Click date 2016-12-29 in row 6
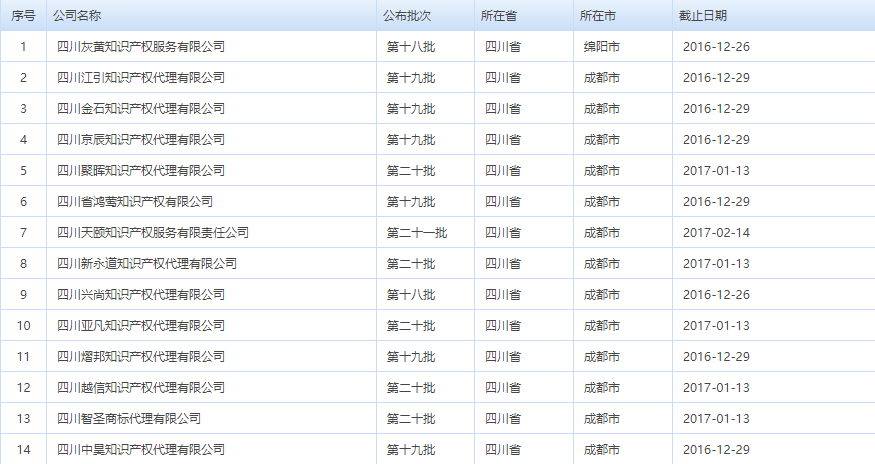 716,202
